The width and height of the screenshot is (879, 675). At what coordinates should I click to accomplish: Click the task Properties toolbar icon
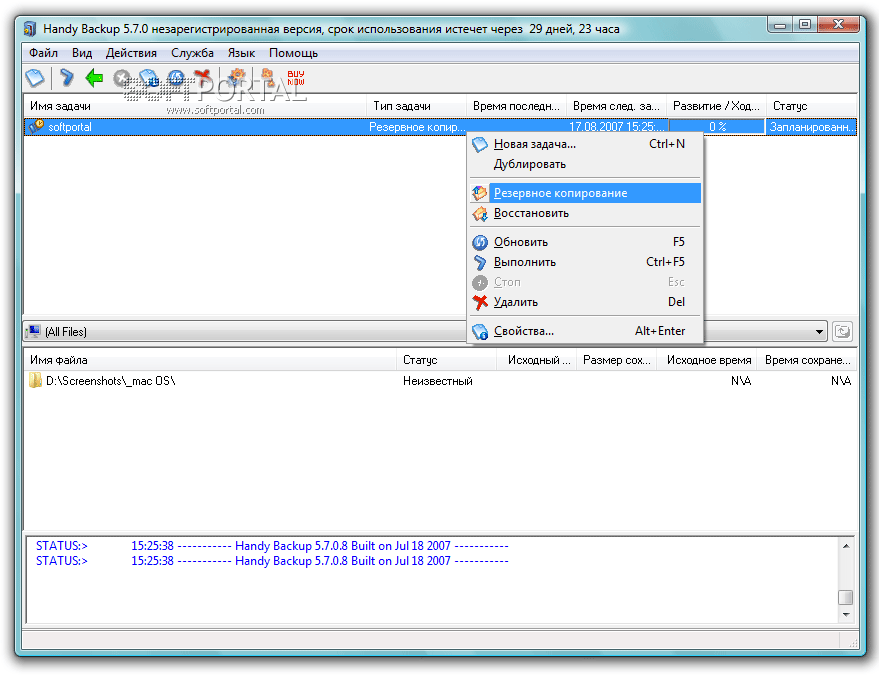(x=149, y=78)
